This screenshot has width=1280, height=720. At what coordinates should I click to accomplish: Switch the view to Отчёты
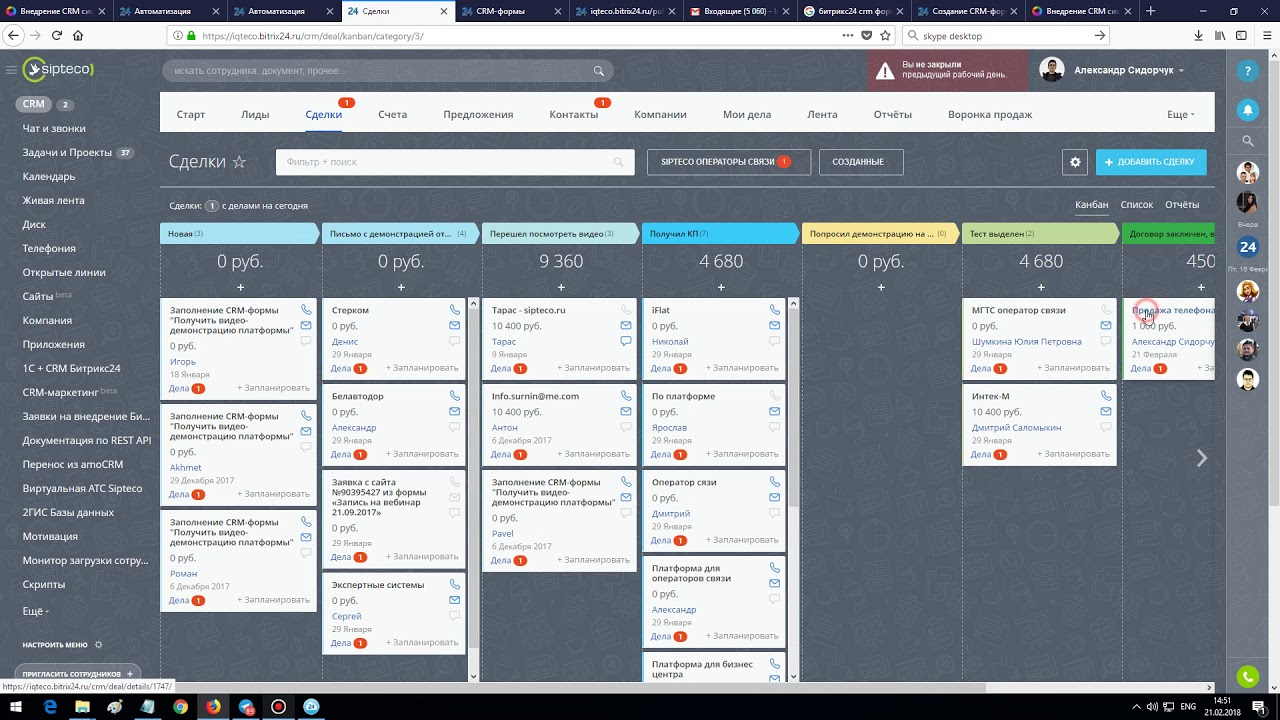coord(1182,205)
